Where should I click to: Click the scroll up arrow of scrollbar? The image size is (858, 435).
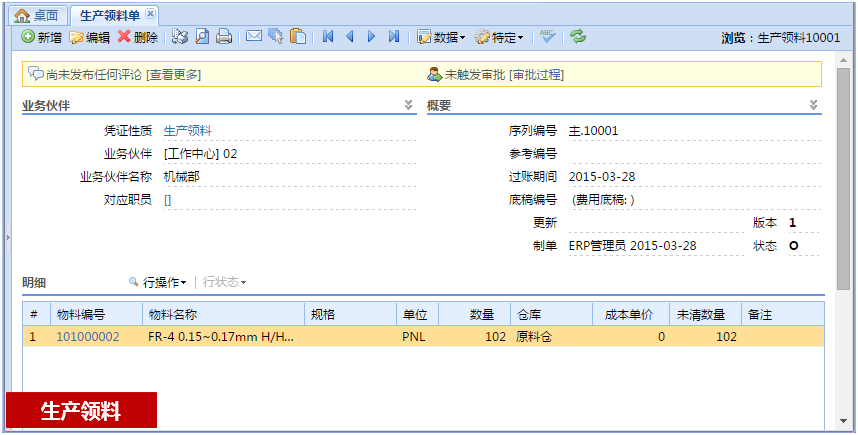pyautogui.click(x=843, y=59)
